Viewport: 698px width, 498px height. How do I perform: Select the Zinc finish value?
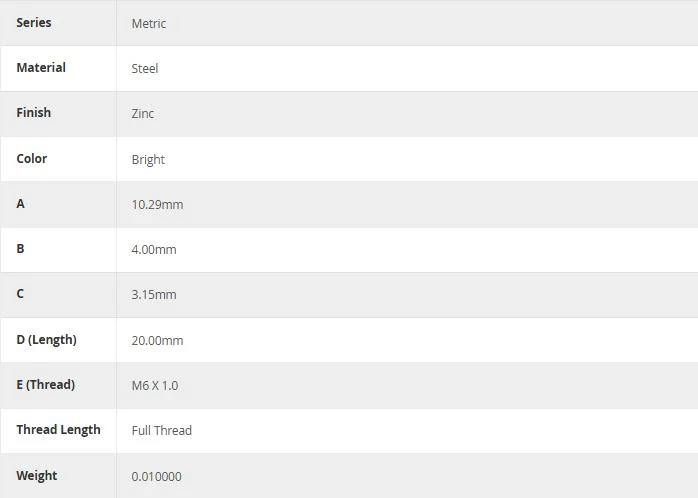click(x=143, y=113)
